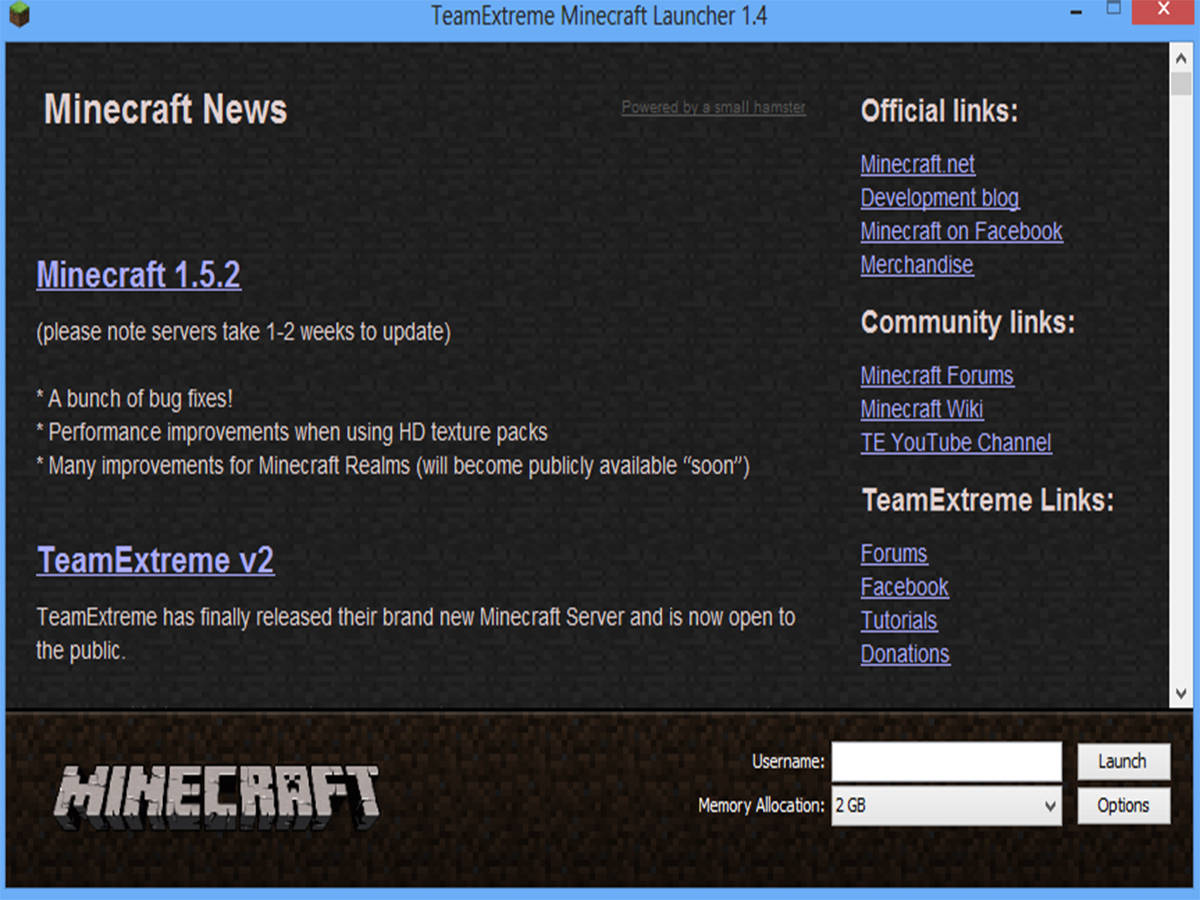
Task: Go to Minecraft on Facebook link
Action: 961,231
